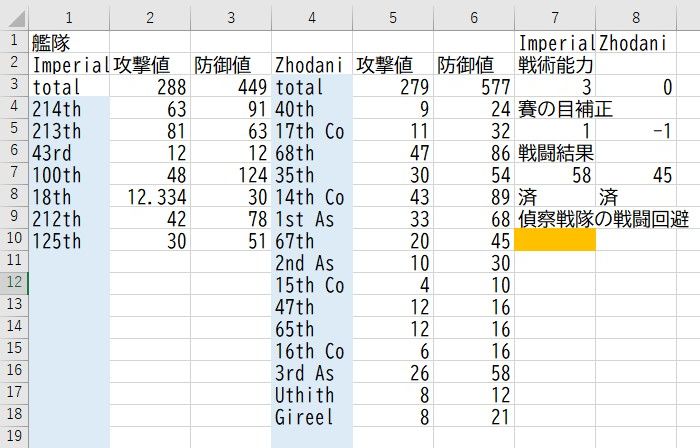Click the 214th fleet name cell
The image size is (700, 448).
69,108
